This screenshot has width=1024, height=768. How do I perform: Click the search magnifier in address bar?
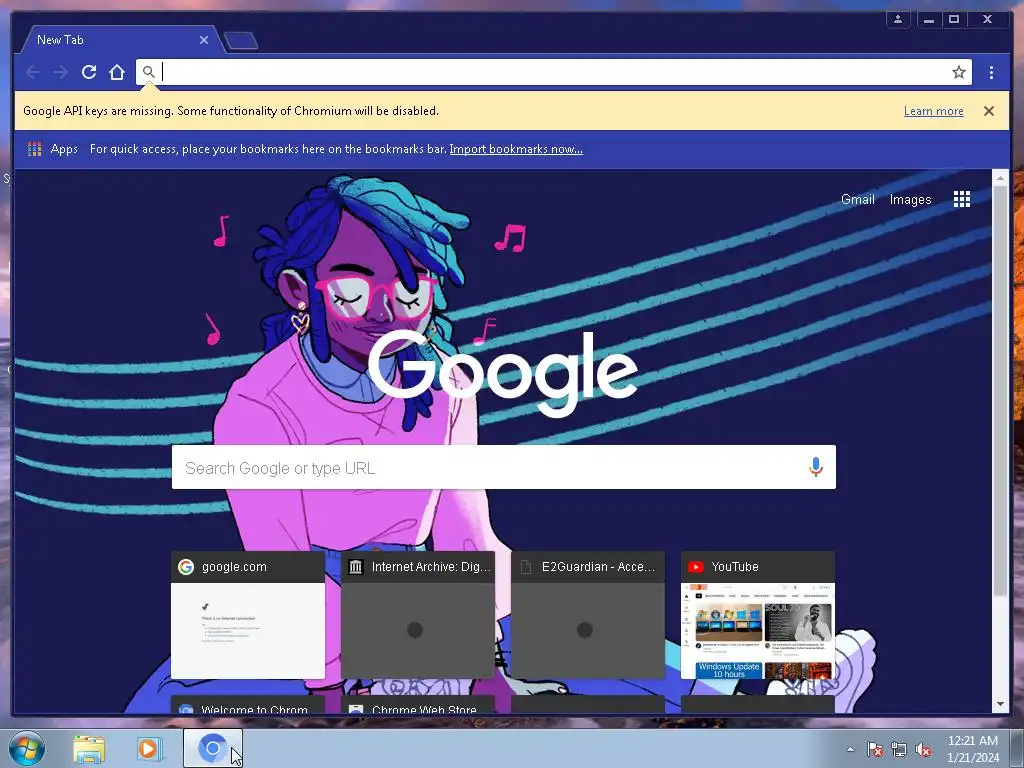(x=149, y=72)
